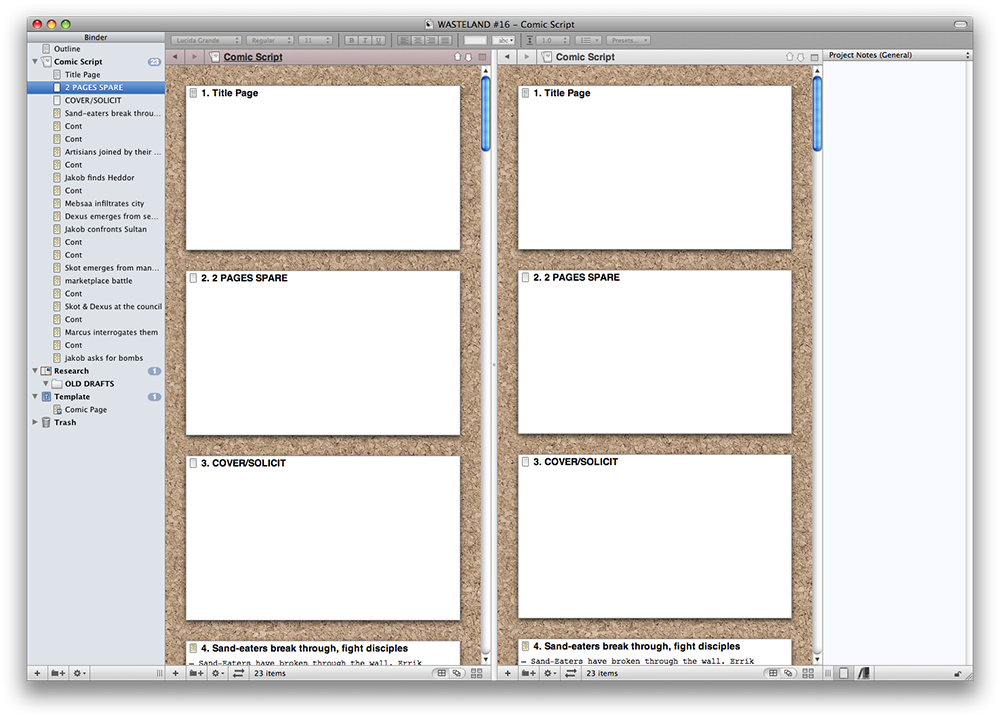Click the add item plus in right editor footer
This screenshot has width=1000, height=718.
pyautogui.click(x=507, y=674)
